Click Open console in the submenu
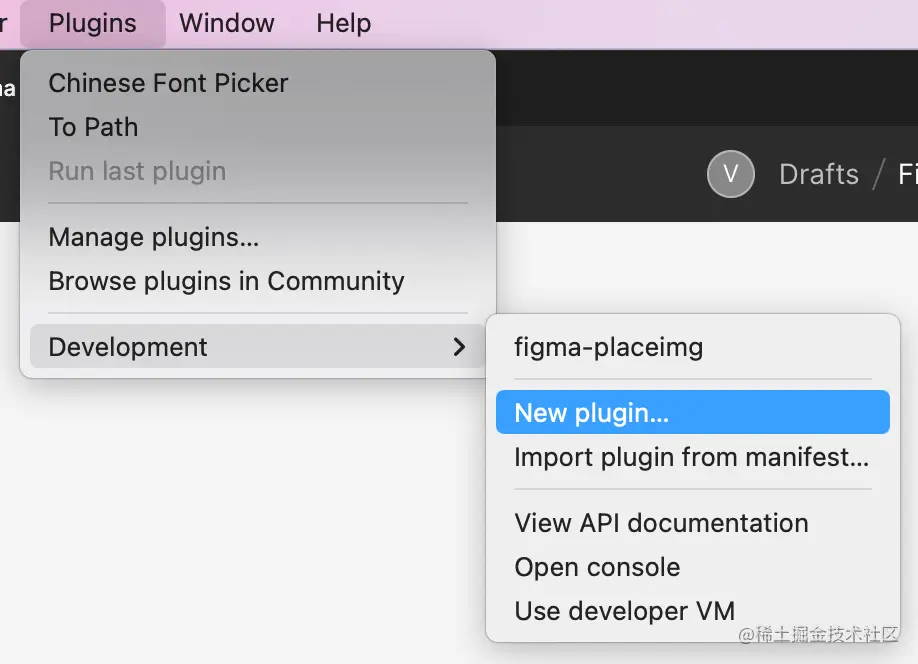 [x=597, y=567]
